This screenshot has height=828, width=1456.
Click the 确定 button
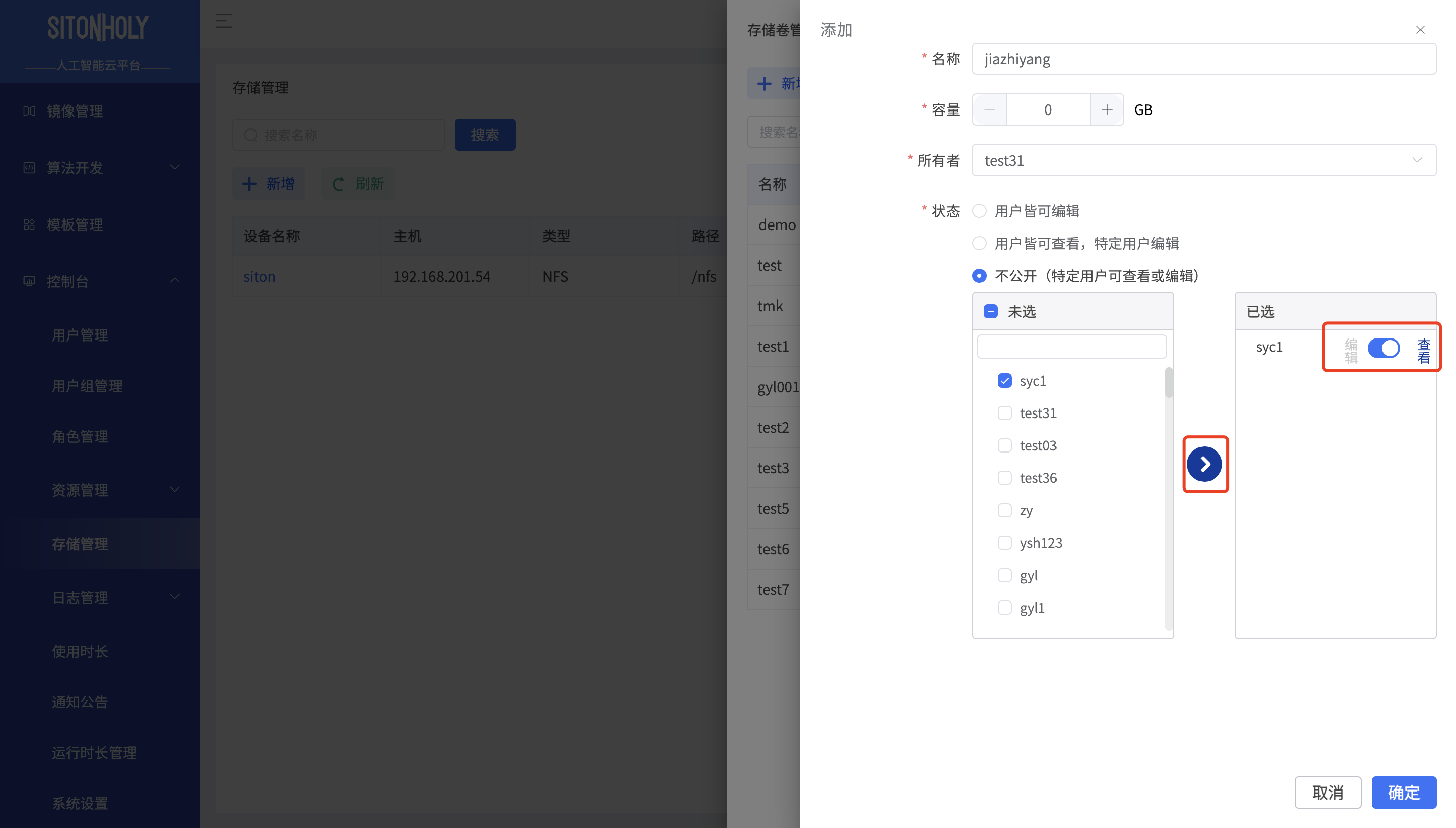[x=1404, y=792]
